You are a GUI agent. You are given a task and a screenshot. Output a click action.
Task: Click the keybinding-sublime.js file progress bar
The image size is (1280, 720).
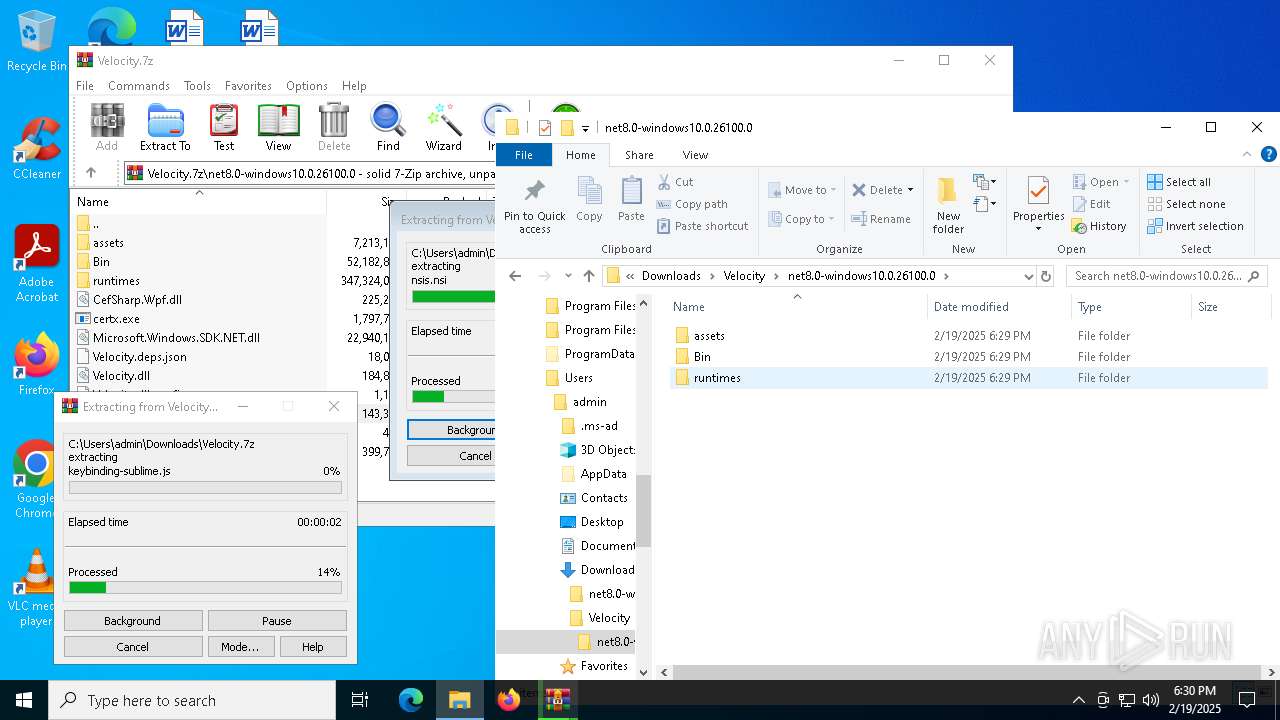pyautogui.click(x=205, y=488)
